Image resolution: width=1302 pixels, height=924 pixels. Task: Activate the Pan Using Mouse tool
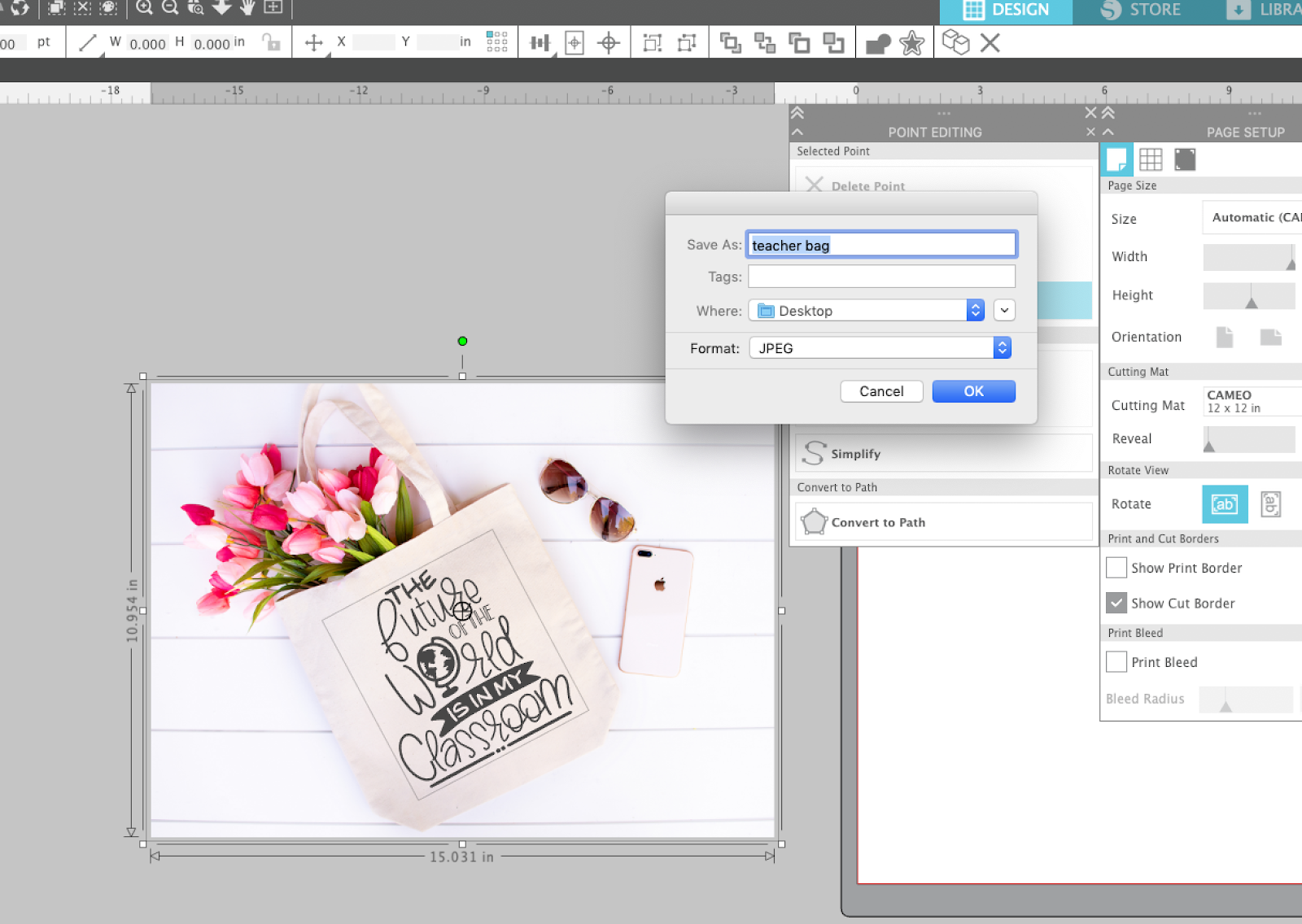pos(246,8)
